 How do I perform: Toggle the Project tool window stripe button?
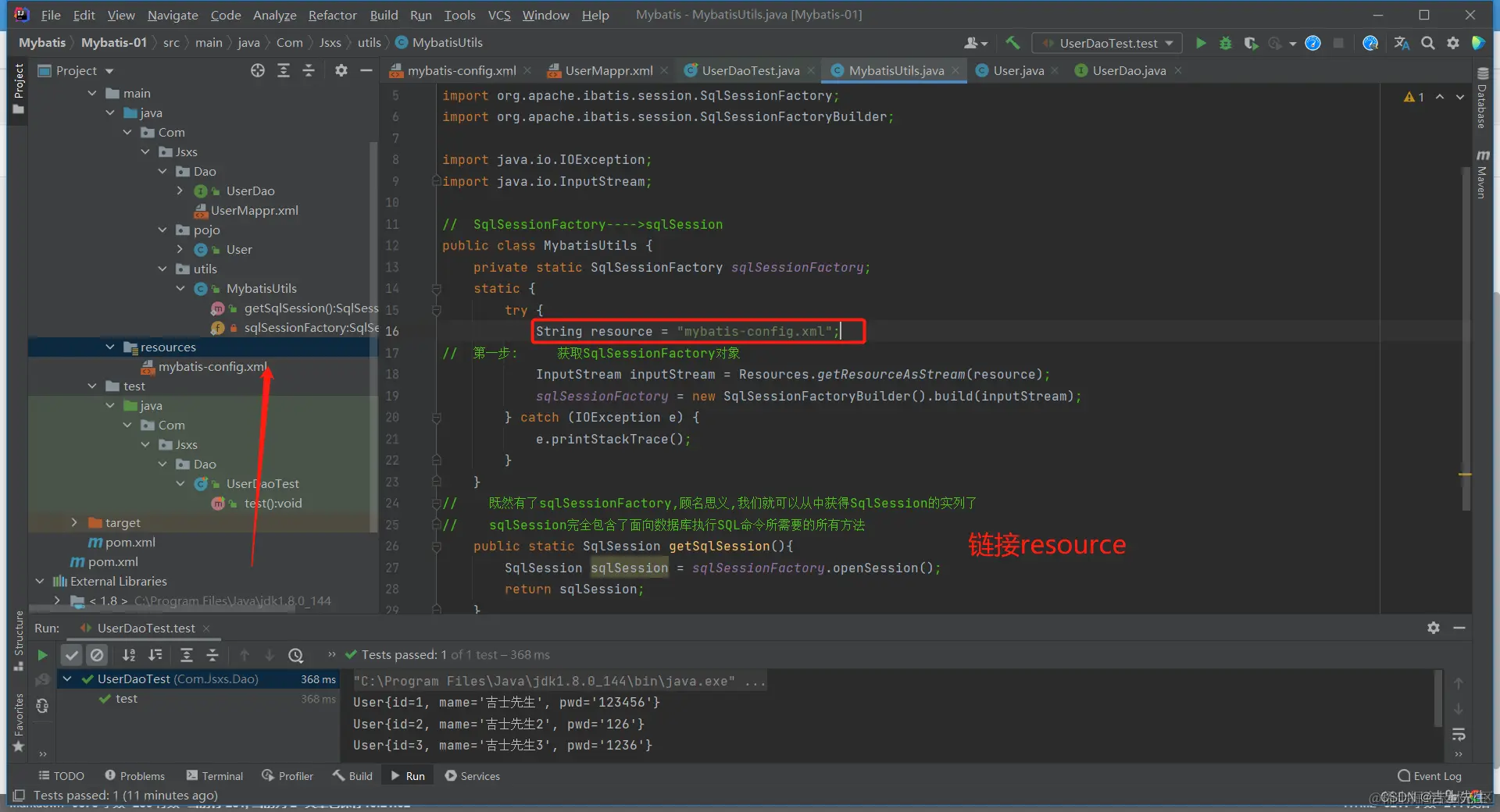(x=19, y=89)
